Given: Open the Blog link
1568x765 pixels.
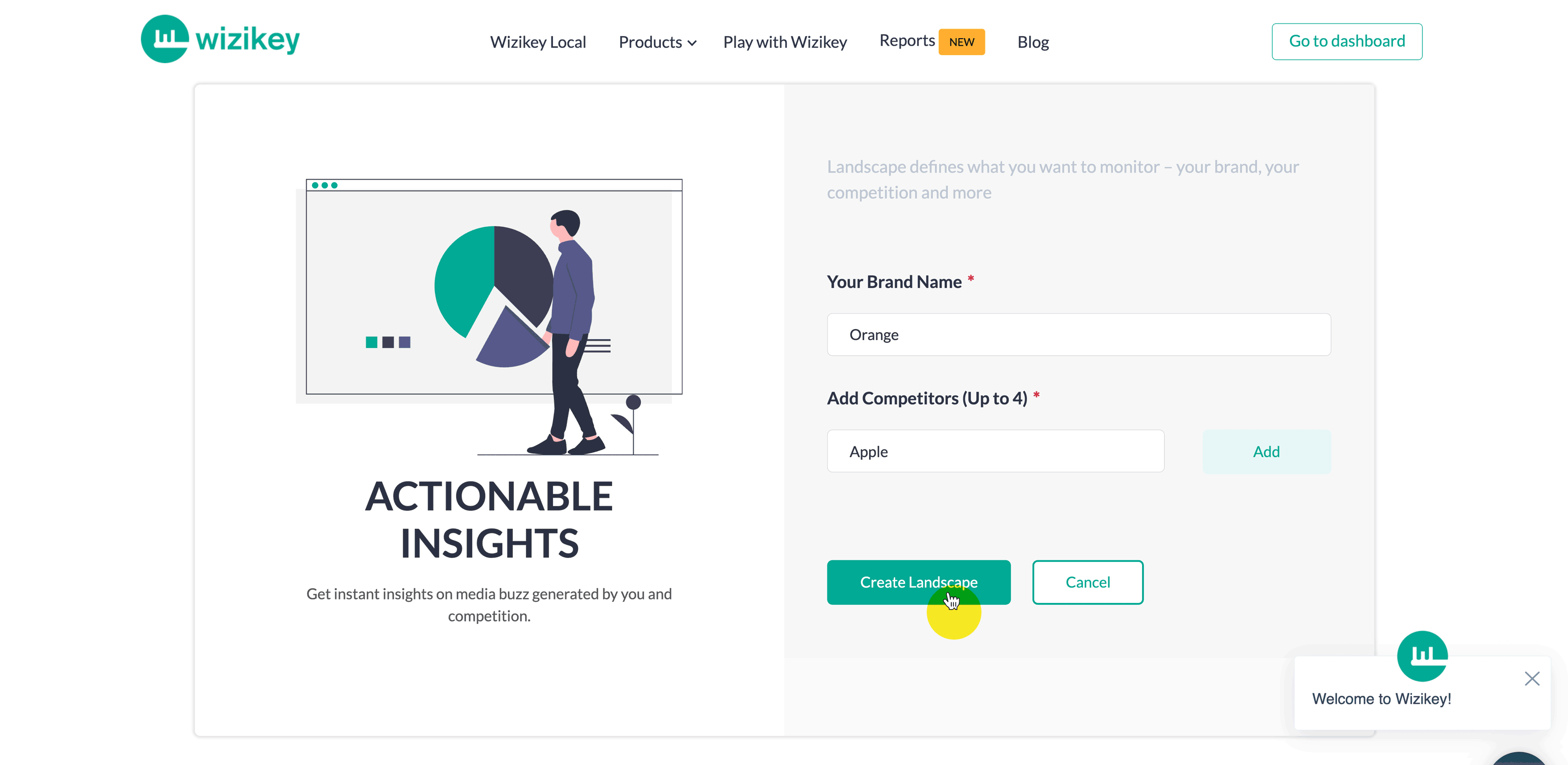Looking at the screenshot, I should (x=1033, y=42).
